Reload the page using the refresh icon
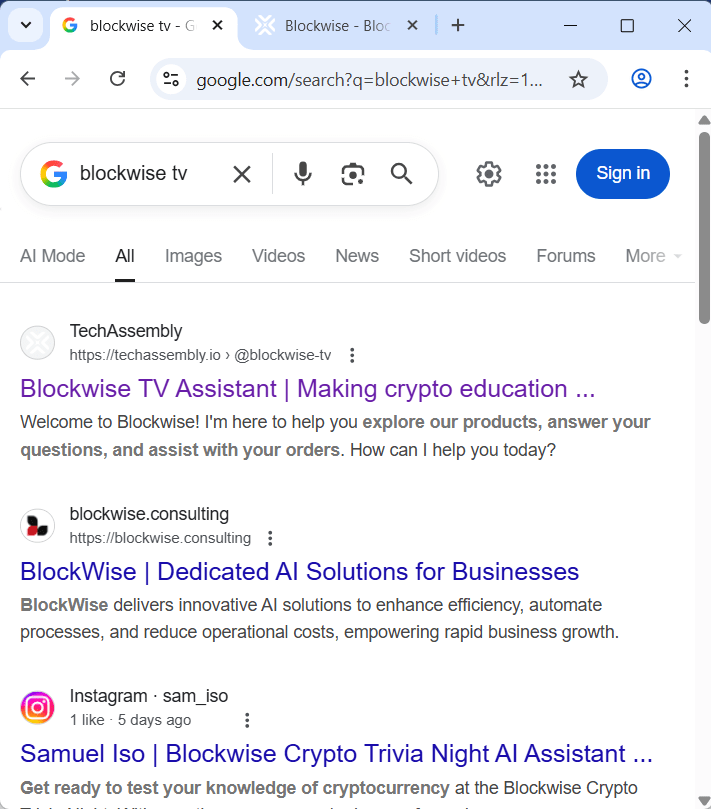 click(116, 78)
